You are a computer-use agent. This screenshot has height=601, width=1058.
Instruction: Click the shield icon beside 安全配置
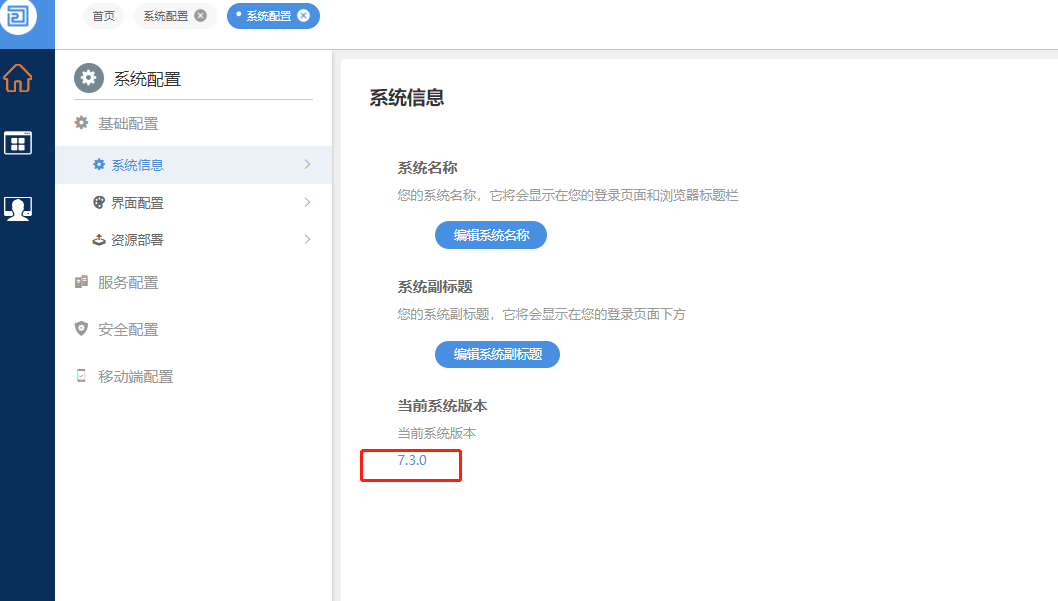(x=82, y=328)
